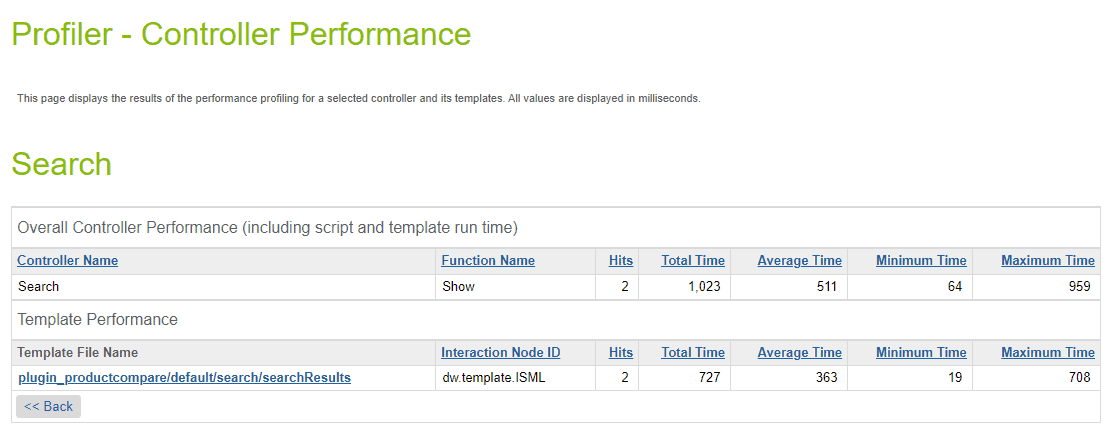Sort template table by Total Time
This screenshot has height=430, width=1112.
pos(693,353)
